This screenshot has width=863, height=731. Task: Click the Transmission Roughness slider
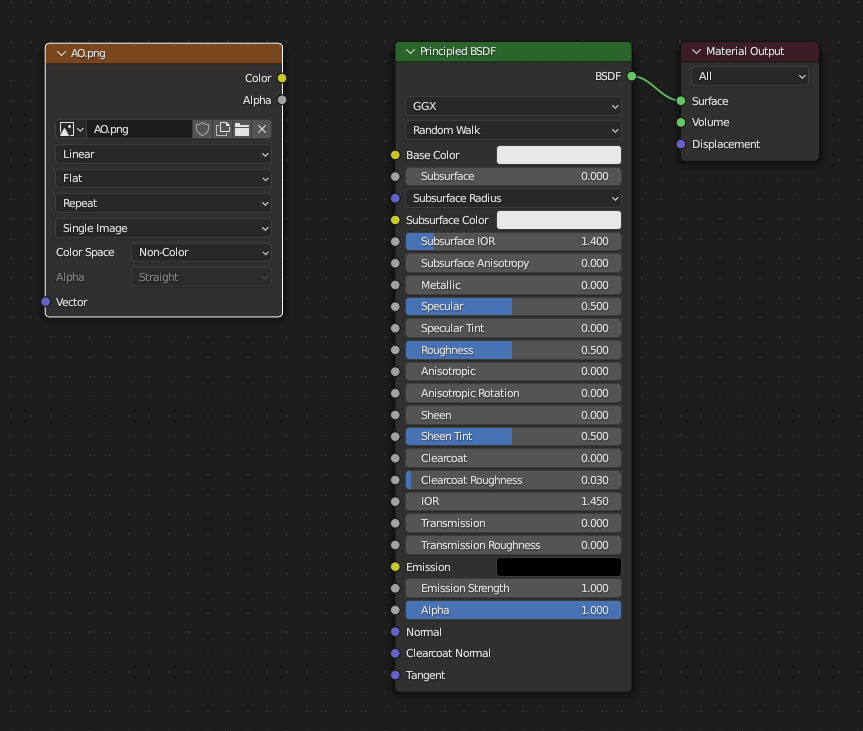point(514,545)
